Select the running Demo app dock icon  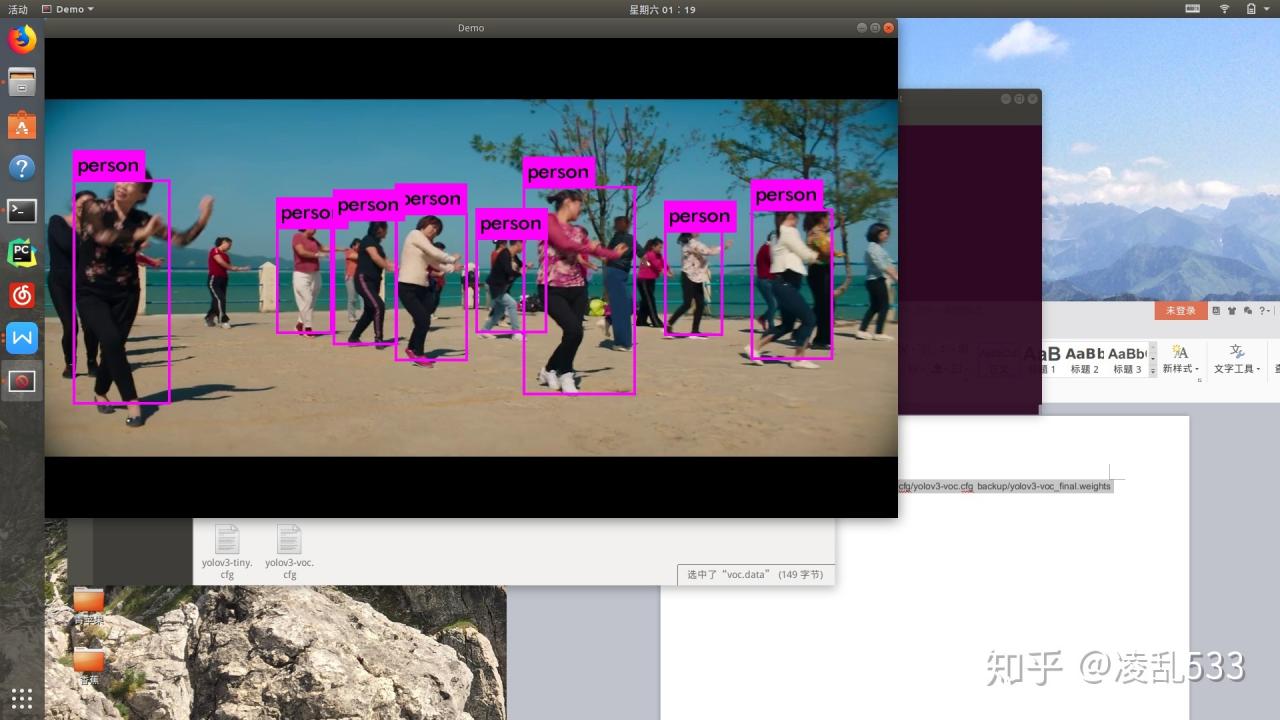(x=22, y=381)
